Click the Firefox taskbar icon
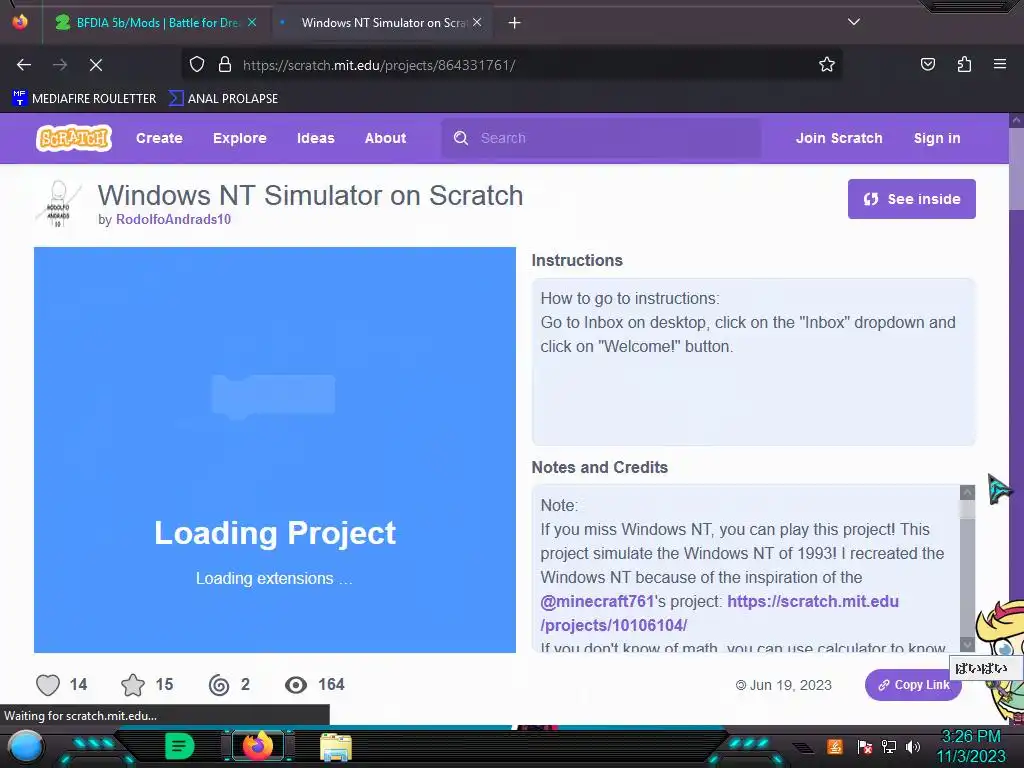 click(257, 746)
